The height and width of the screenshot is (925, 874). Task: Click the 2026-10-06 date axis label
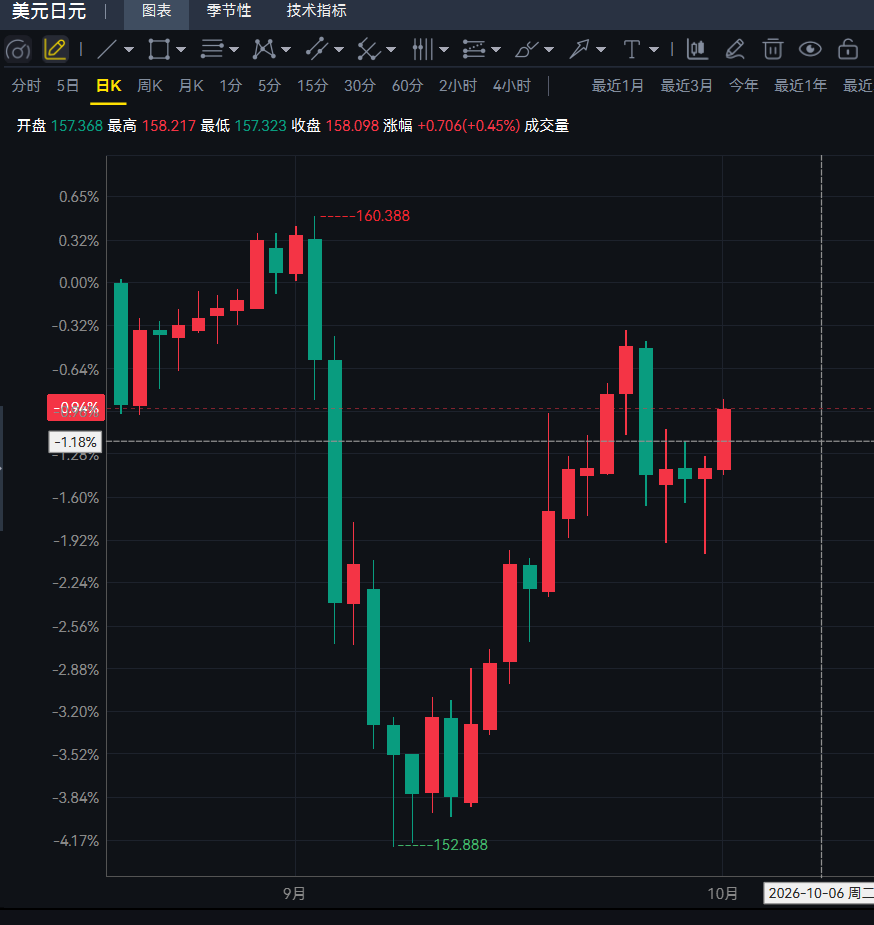coord(819,893)
